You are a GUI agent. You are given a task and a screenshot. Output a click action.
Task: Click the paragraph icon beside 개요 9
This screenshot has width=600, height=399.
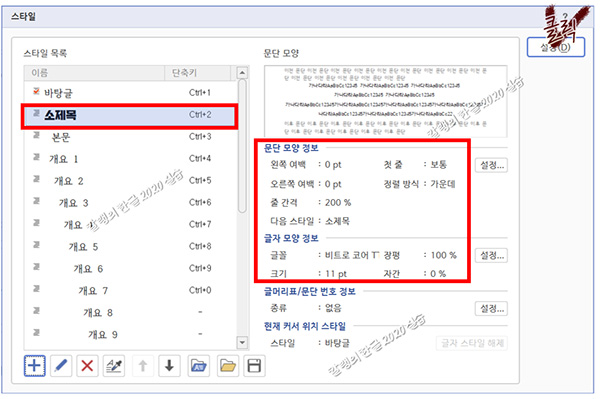coord(36,332)
